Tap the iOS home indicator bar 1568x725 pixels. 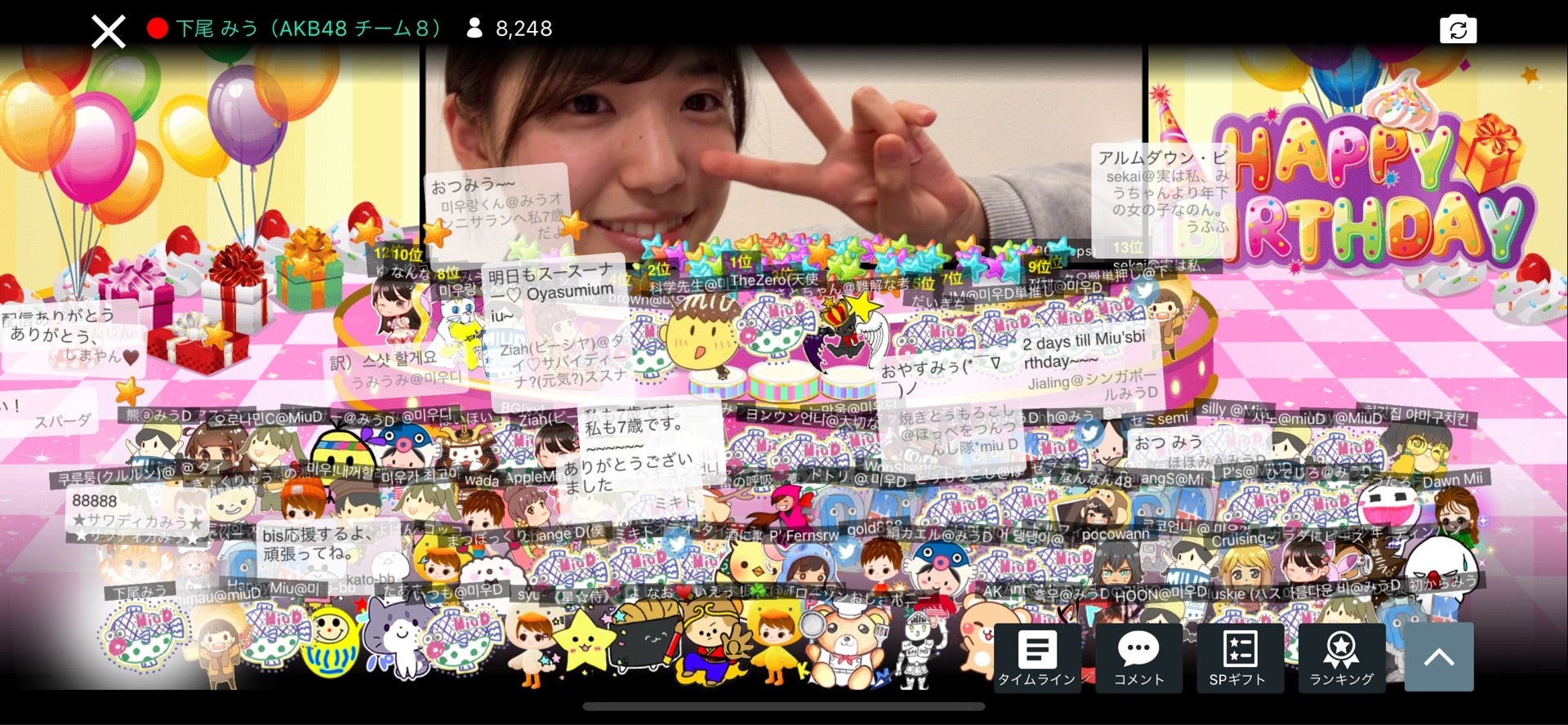point(784,707)
